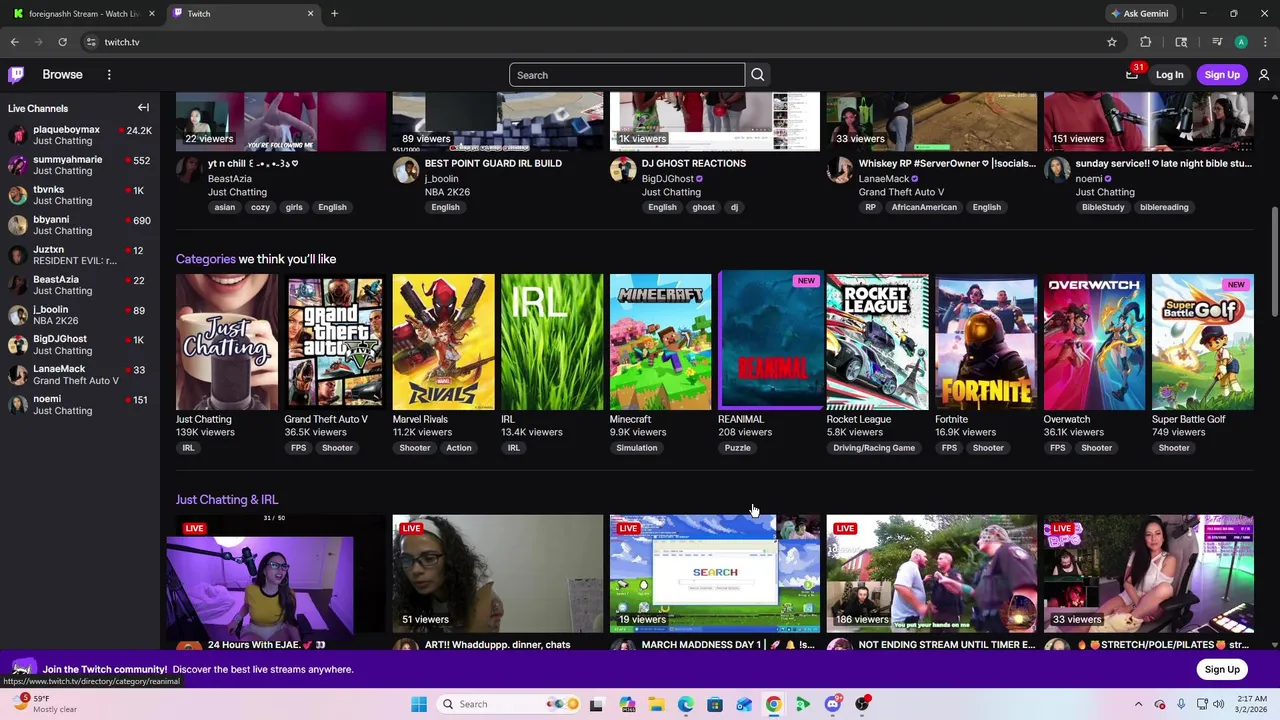Open LanaeMack channel in sidebar
Image resolution: width=1280 pixels, height=720 pixels.
pos(80,375)
